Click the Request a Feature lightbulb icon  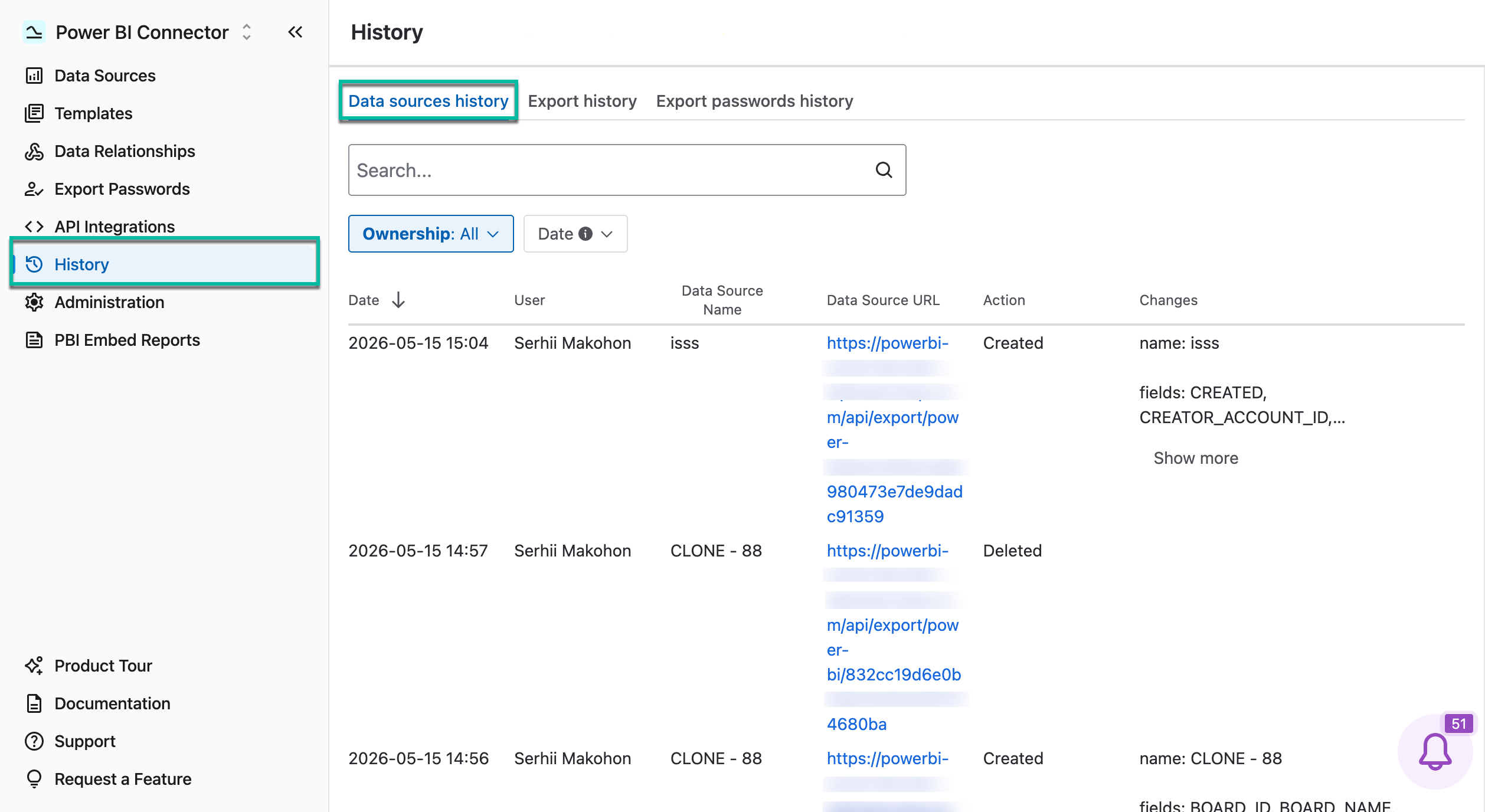(x=34, y=779)
